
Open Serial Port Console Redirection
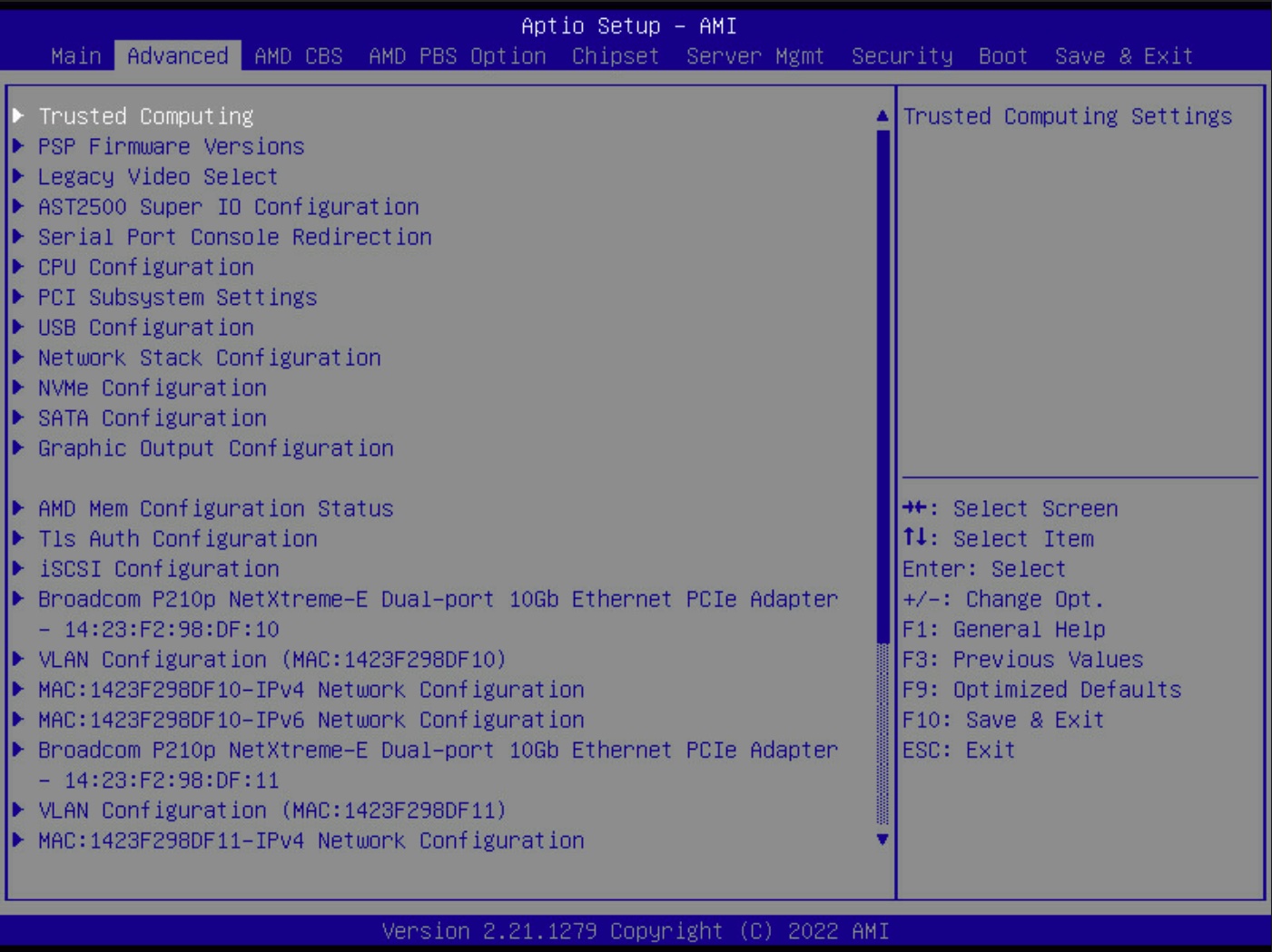[x=235, y=237]
